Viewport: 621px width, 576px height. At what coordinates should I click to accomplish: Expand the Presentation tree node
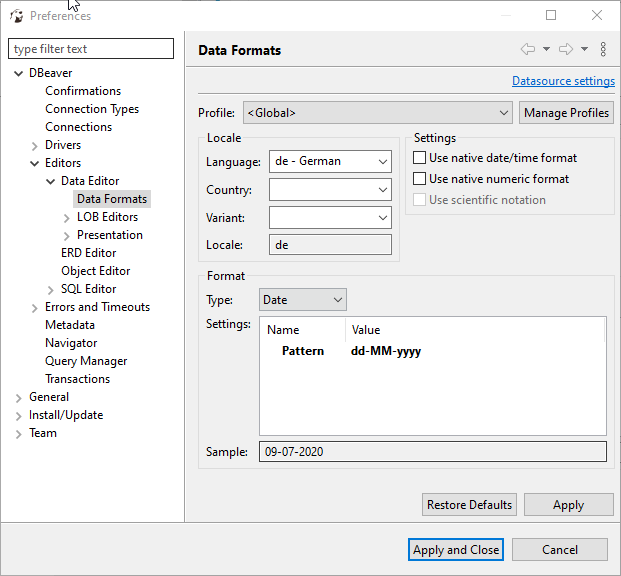pyautogui.click(x=67, y=236)
